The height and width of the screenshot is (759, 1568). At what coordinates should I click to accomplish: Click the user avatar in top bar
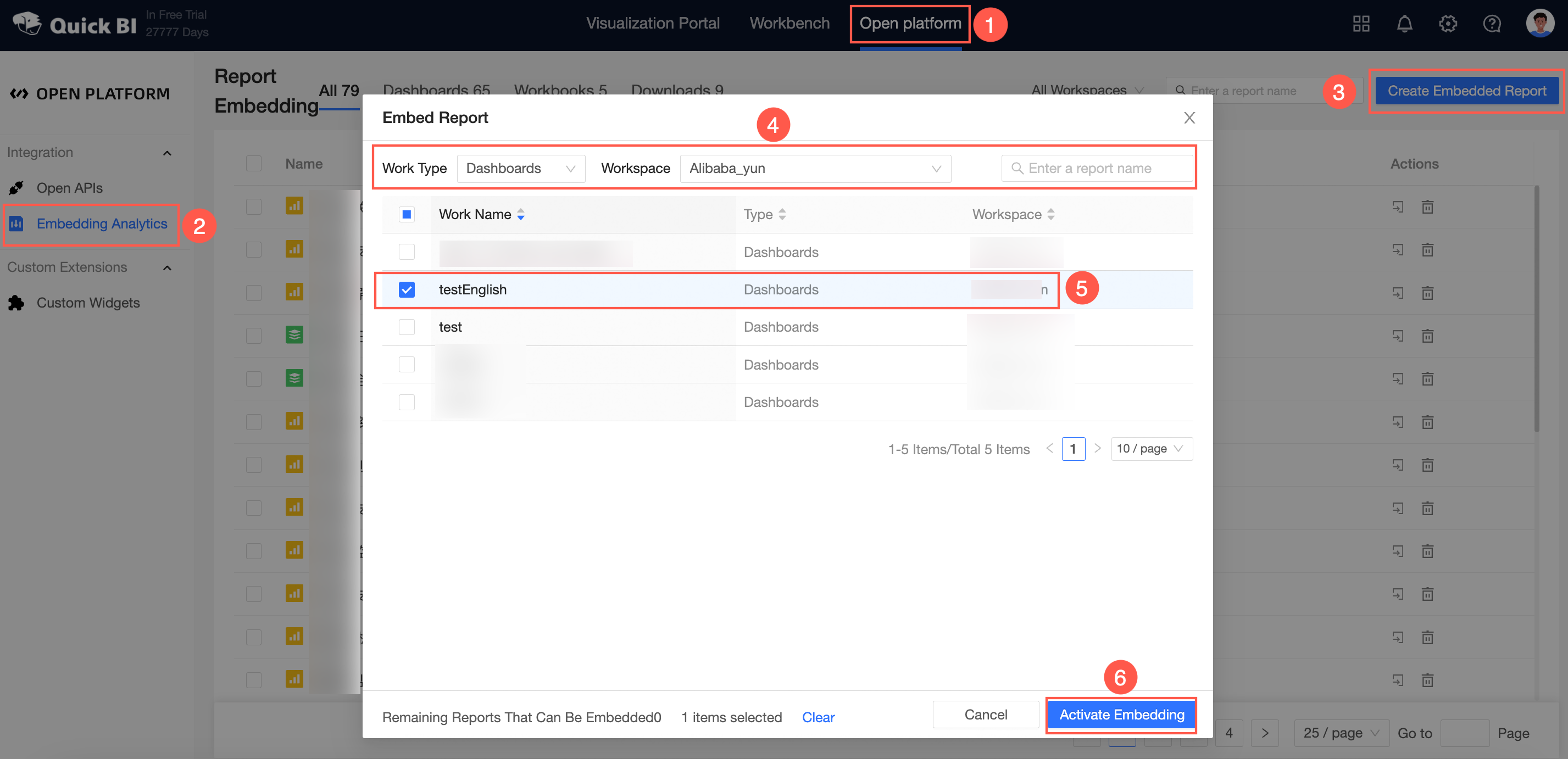click(x=1539, y=24)
